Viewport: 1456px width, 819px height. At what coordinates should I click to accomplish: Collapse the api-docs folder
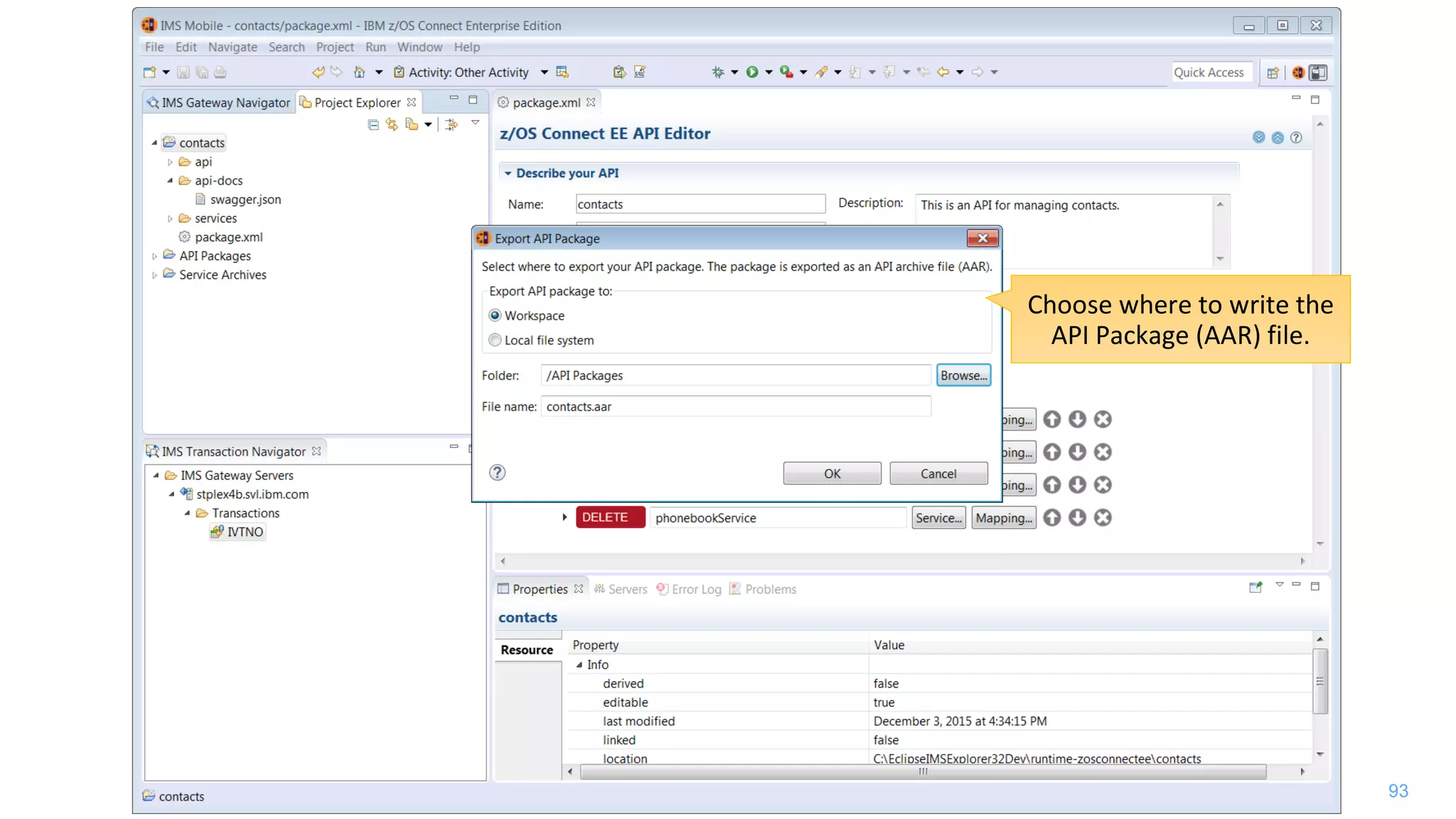pyautogui.click(x=170, y=181)
